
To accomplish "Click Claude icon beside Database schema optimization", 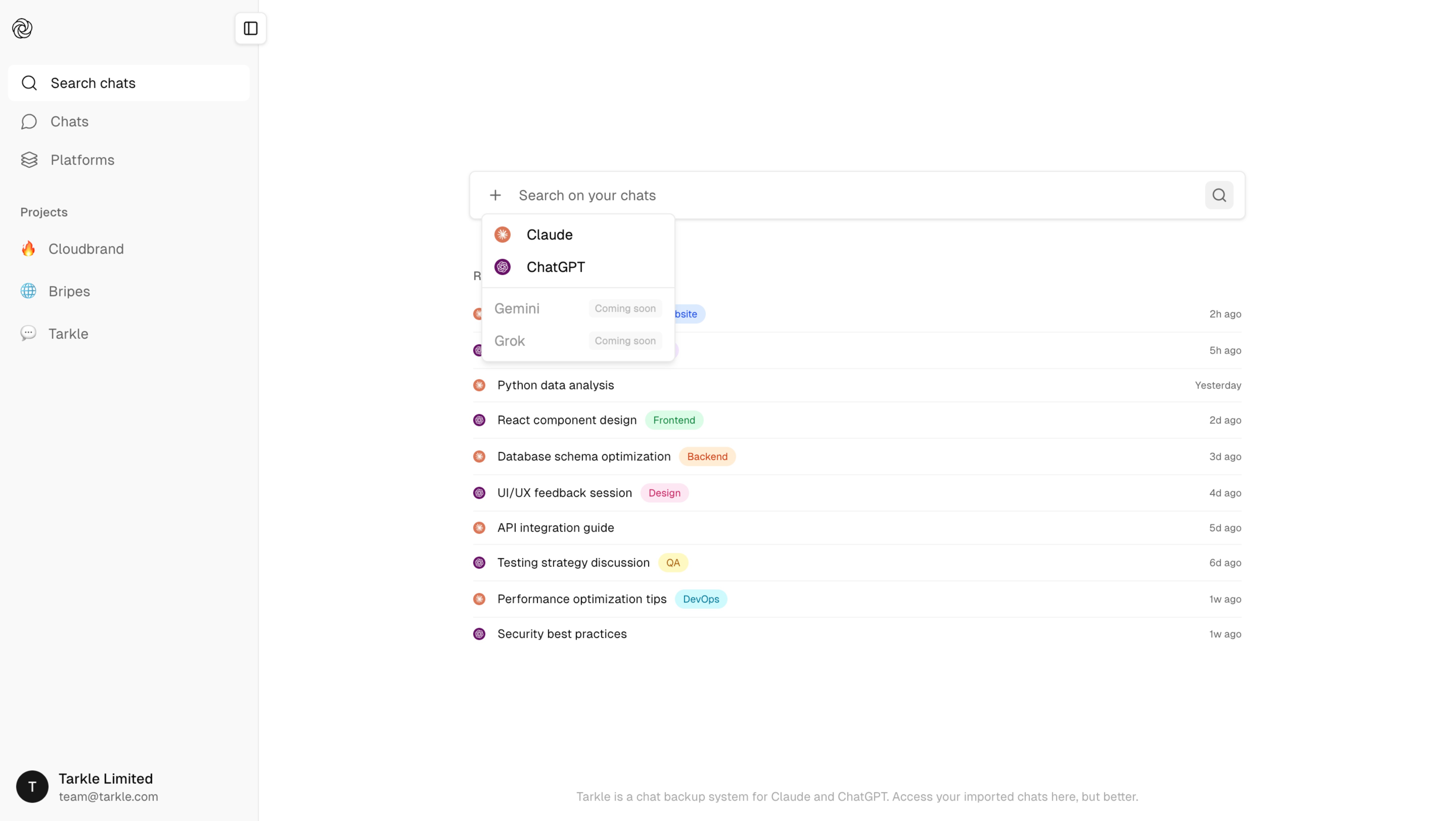I will pos(479,457).
